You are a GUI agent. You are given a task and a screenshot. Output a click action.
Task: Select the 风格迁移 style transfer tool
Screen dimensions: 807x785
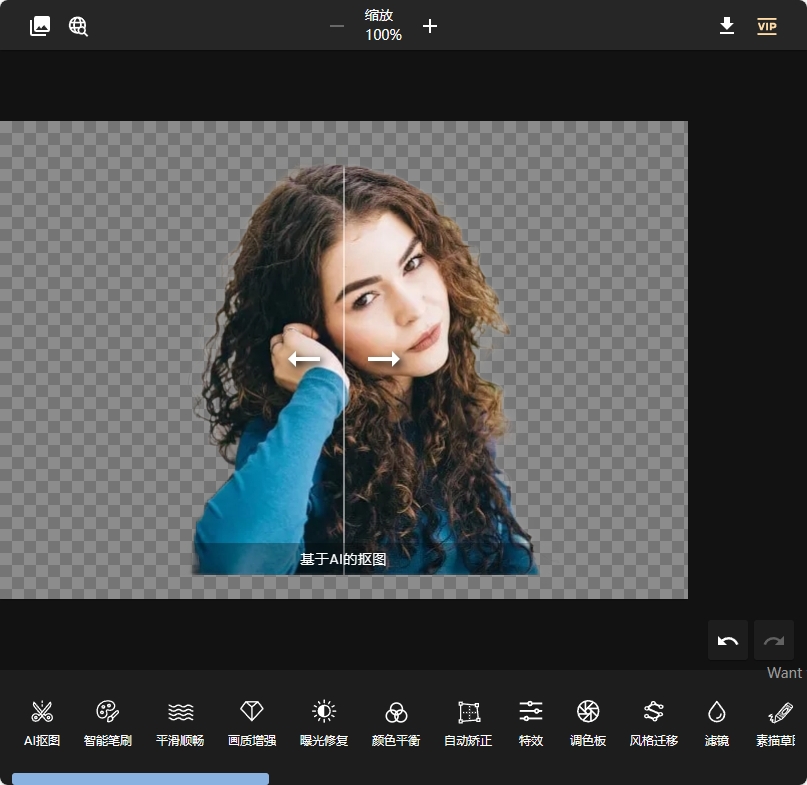[652, 722]
